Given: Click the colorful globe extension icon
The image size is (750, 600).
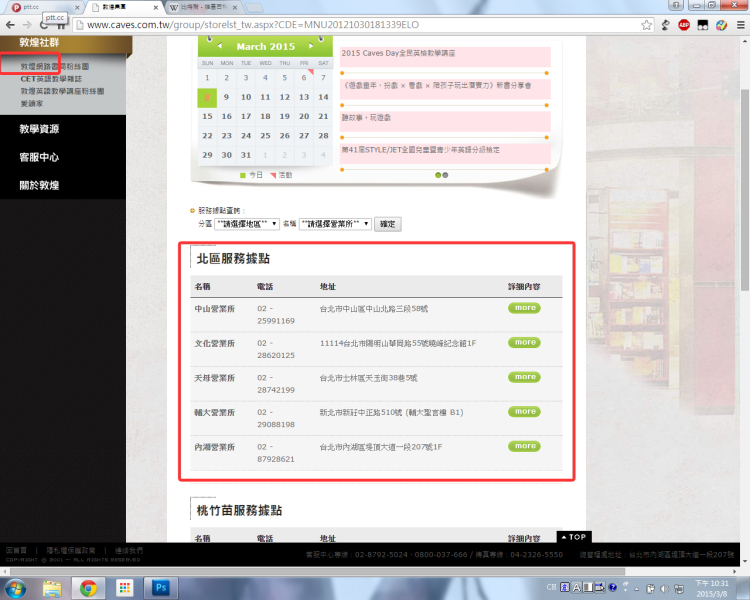Looking at the screenshot, I should tap(721, 25).
